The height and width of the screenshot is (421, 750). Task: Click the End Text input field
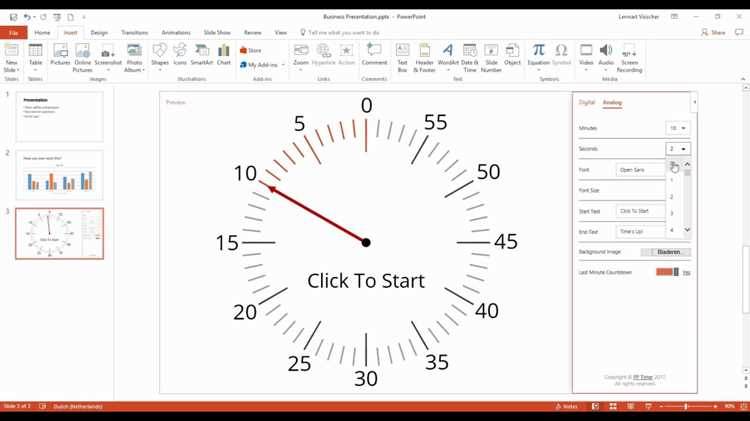click(x=640, y=232)
